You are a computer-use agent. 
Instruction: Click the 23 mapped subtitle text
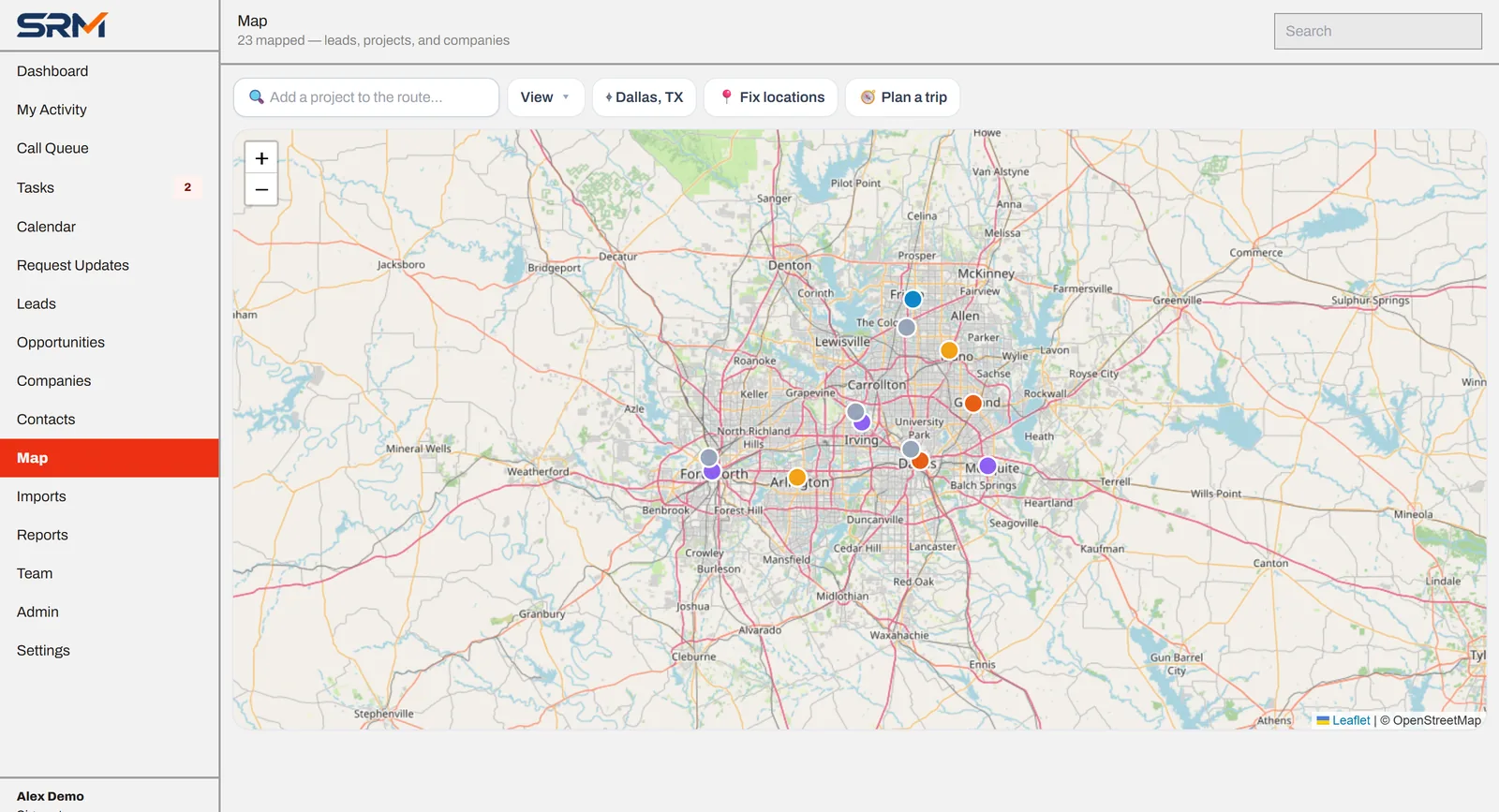[374, 40]
